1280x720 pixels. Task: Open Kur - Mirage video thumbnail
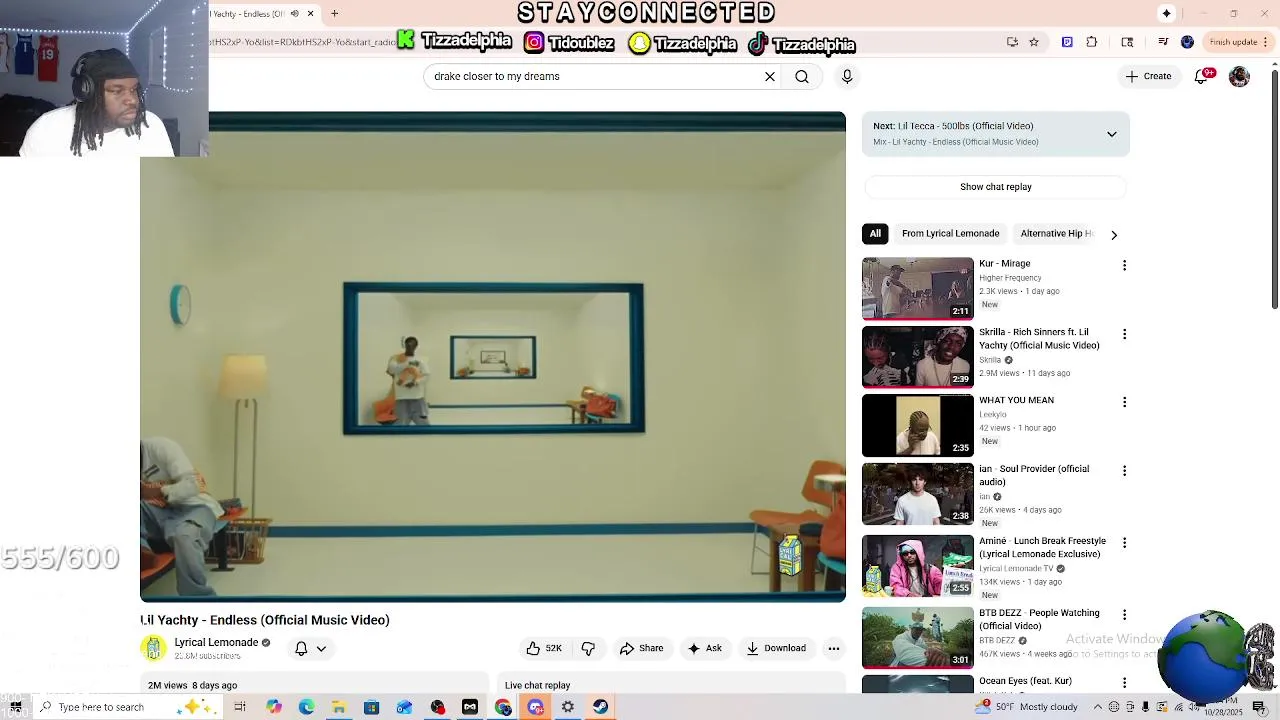917,288
